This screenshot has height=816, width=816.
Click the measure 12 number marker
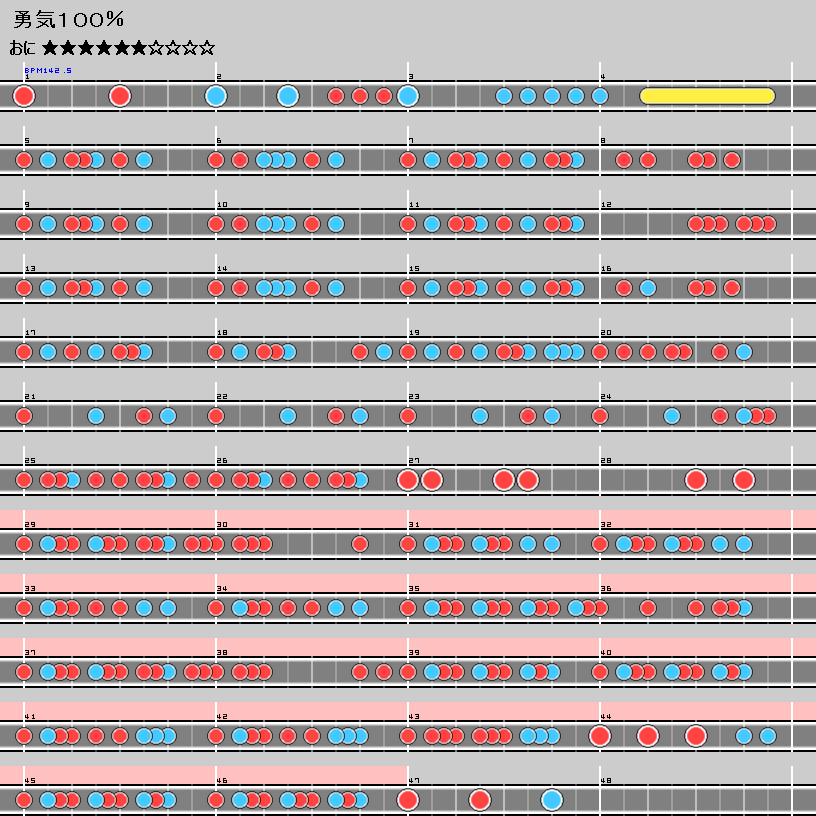coord(606,205)
